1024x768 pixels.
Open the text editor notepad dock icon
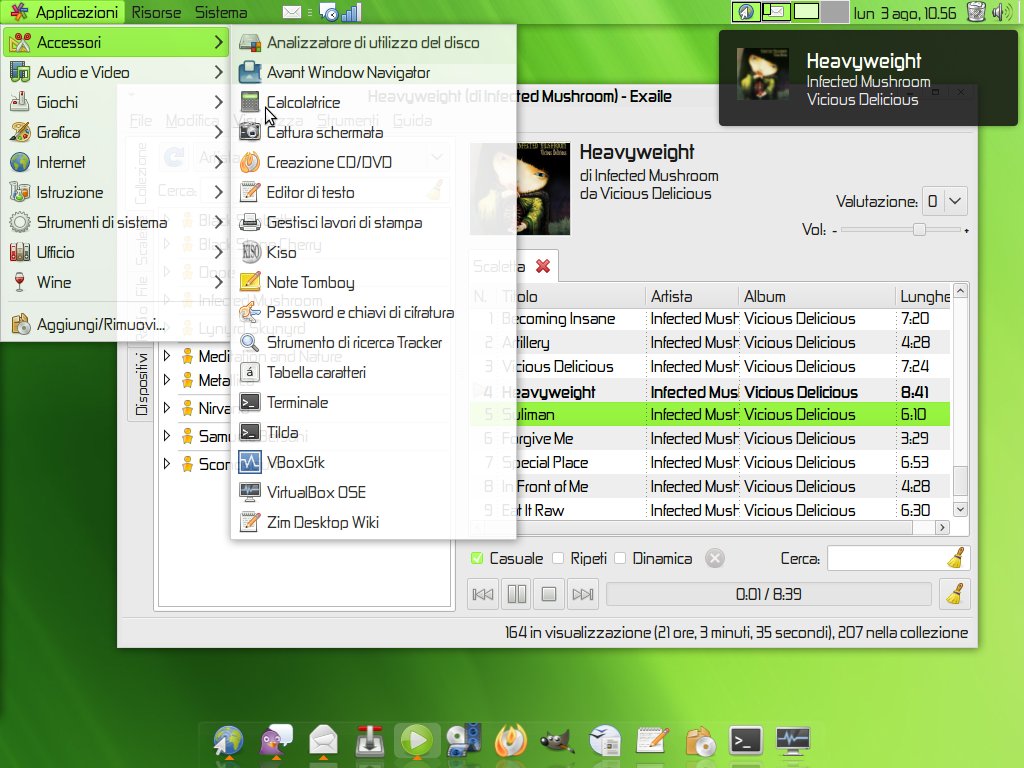(x=652, y=741)
